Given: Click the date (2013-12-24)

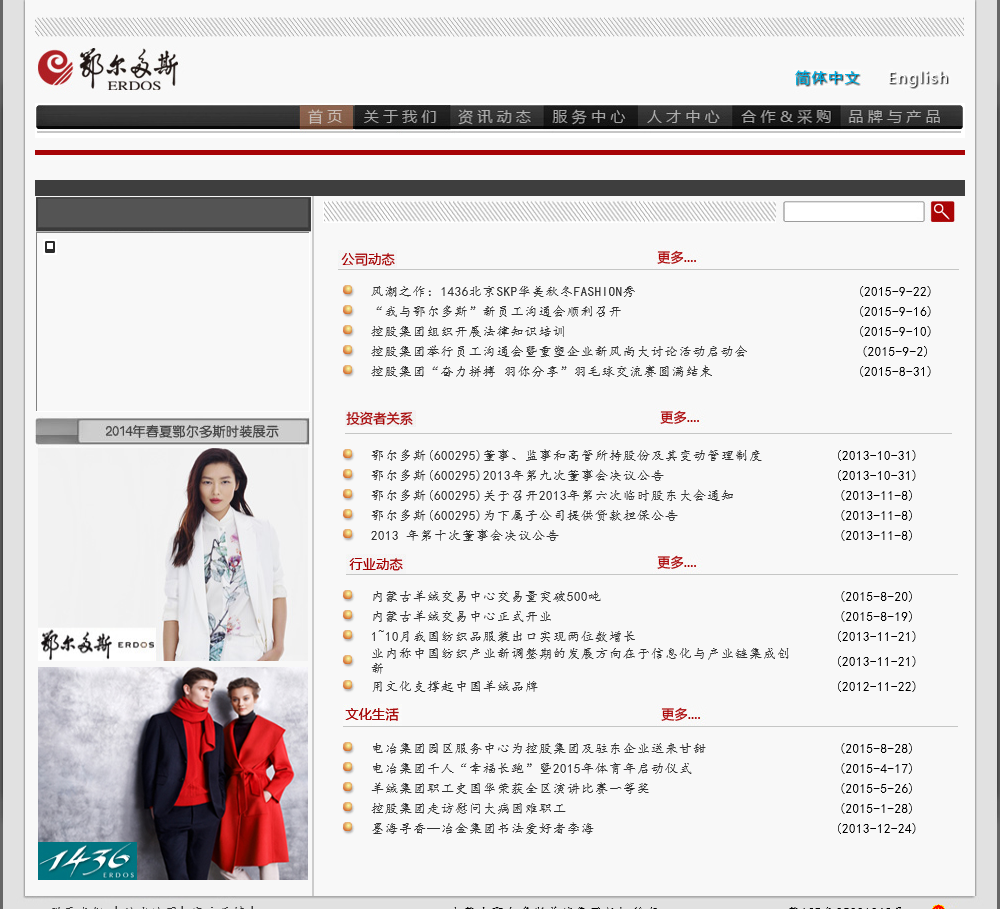Looking at the screenshot, I should click(876, 828).
